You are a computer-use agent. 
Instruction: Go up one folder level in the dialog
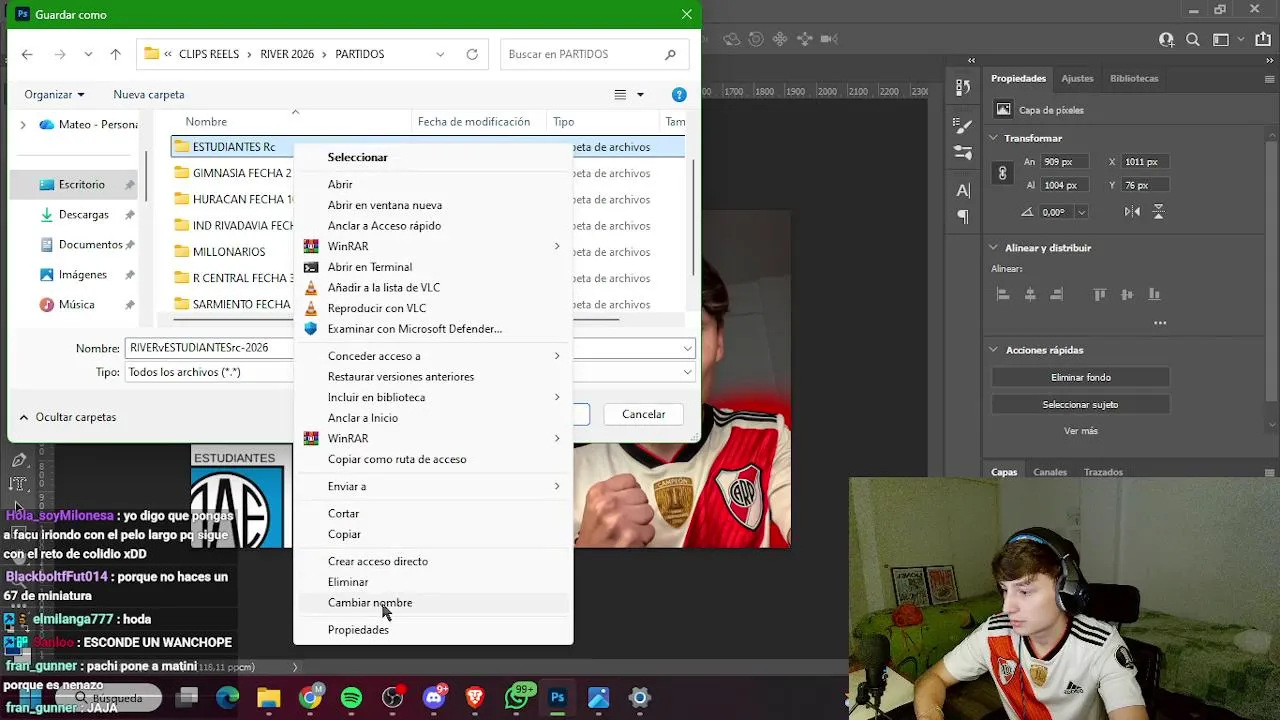click(115, 54)
